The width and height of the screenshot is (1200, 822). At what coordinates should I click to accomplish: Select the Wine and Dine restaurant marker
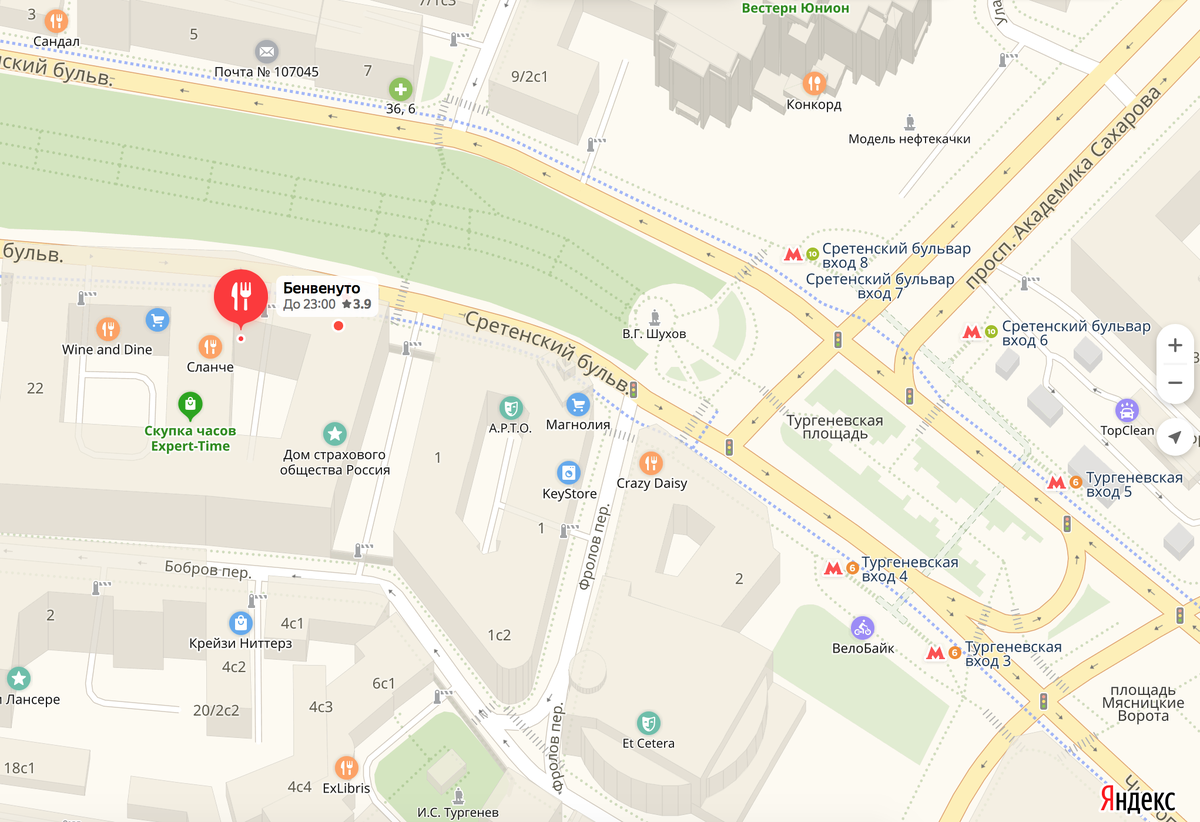108,328
